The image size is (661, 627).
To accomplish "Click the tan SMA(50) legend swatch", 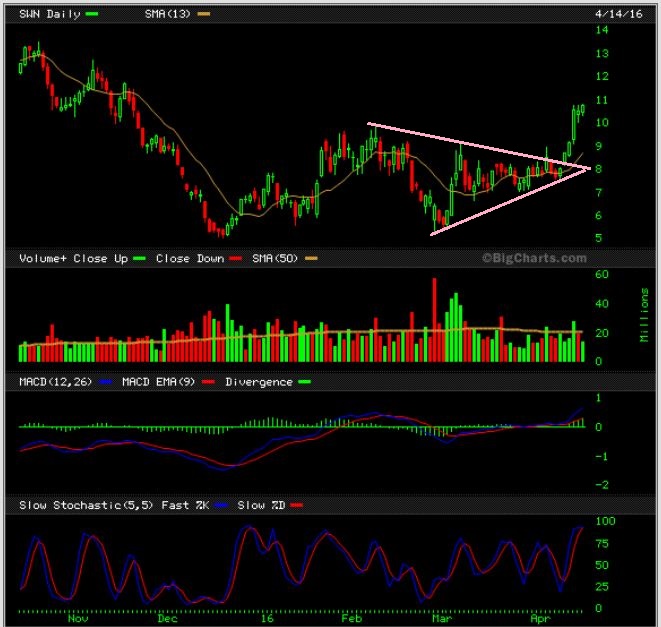I will coord(311,258).
